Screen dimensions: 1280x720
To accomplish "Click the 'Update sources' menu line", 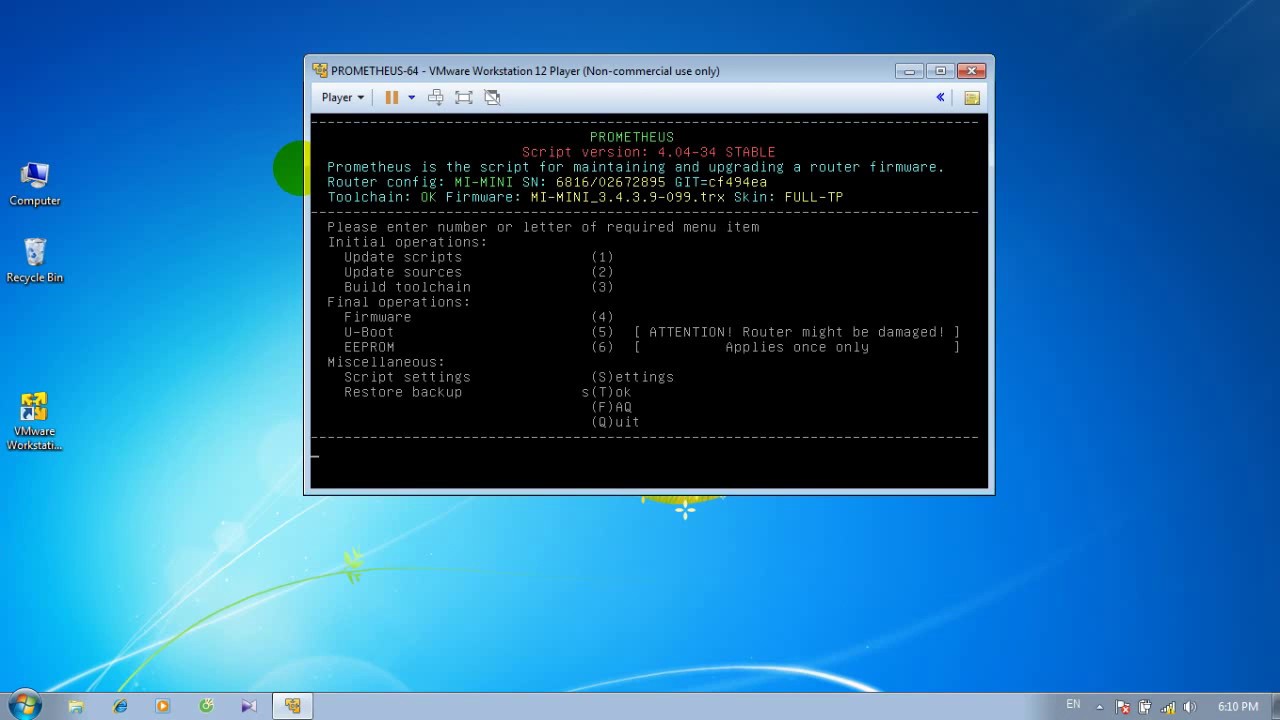I will tap(478, 272).
